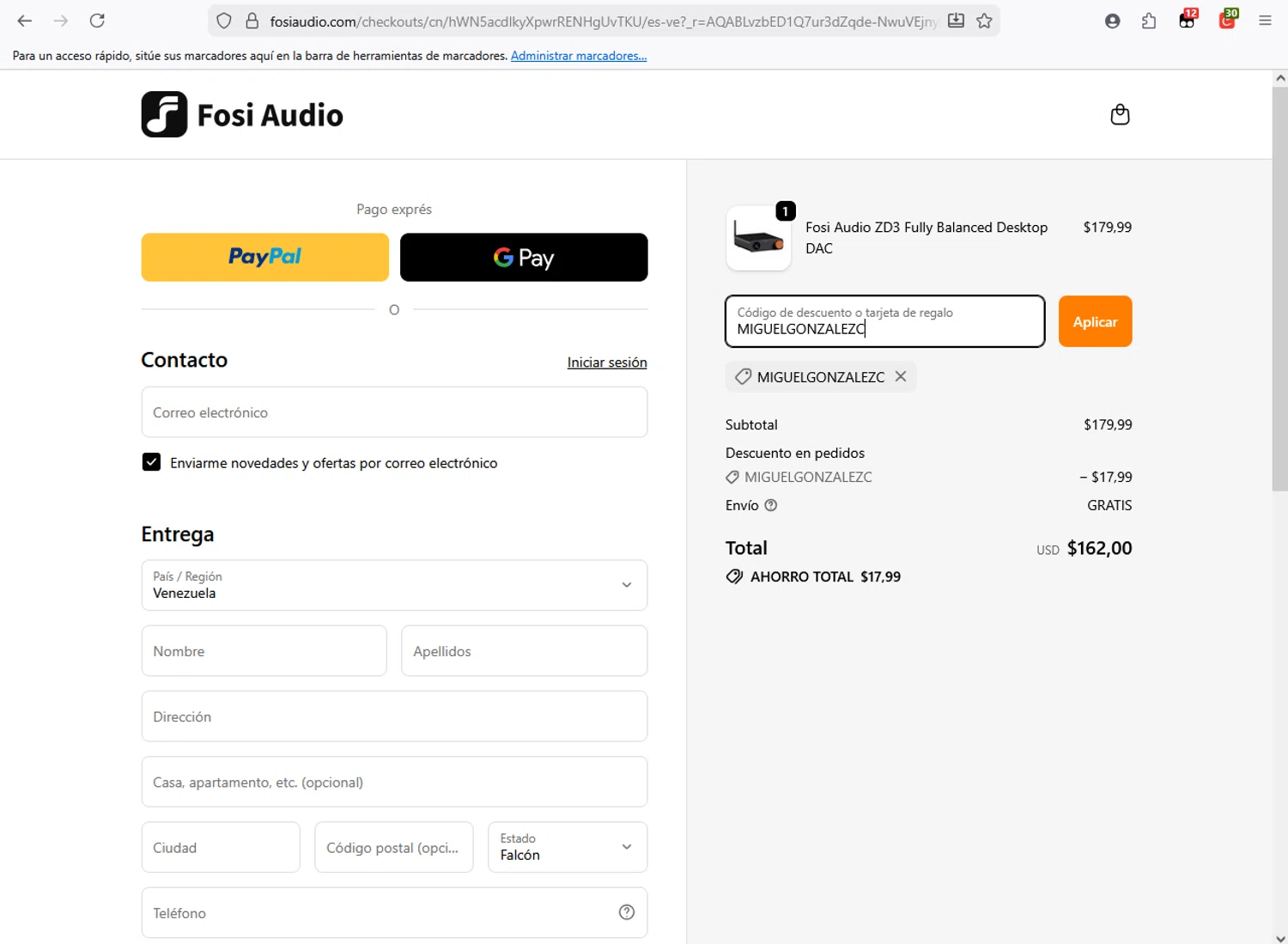Open the shopping bag cart icon
Viewport: 1288px width, 944px height.
click(x=1120, y=114)
